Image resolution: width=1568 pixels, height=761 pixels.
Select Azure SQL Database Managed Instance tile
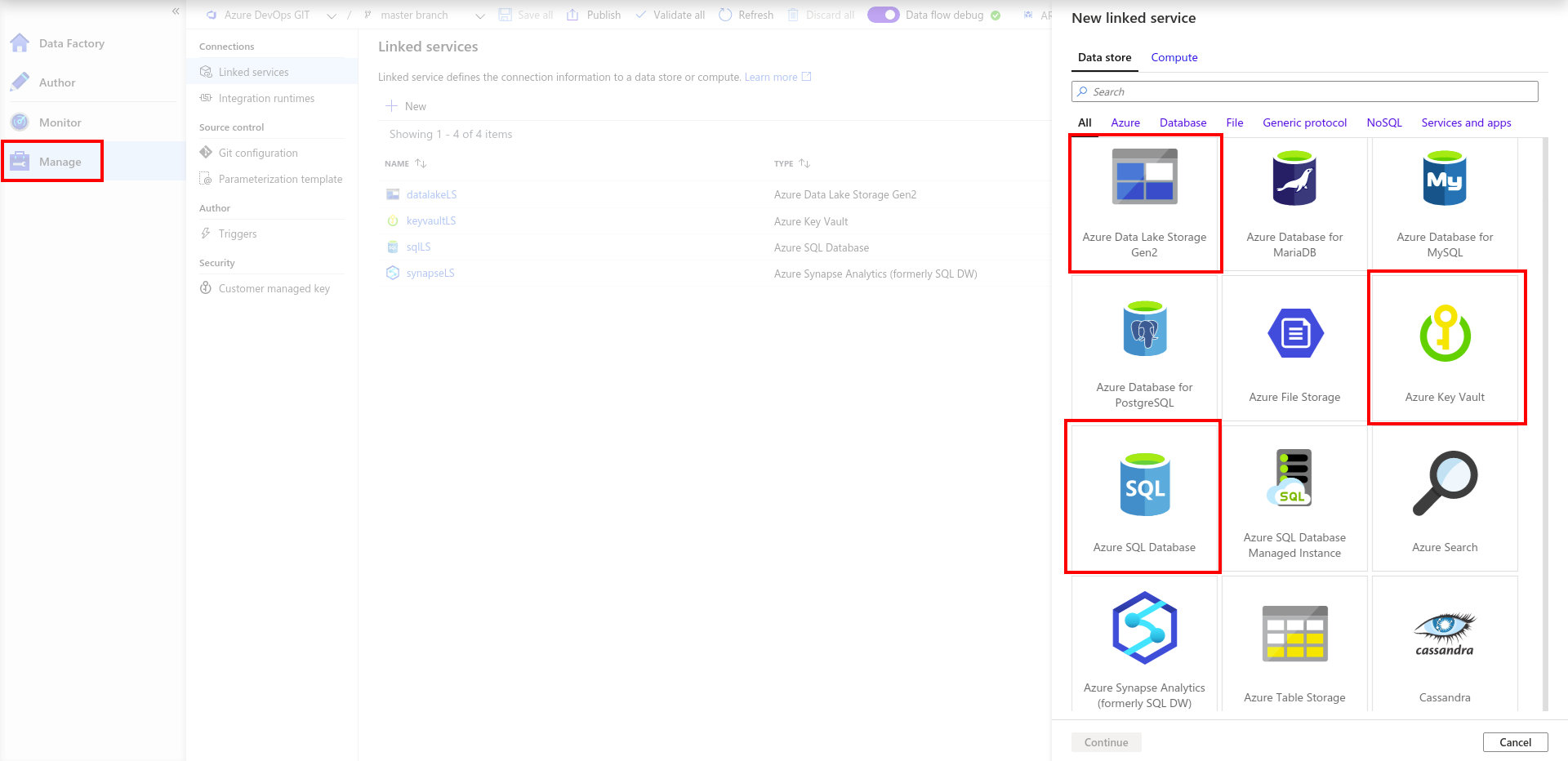1294,498
